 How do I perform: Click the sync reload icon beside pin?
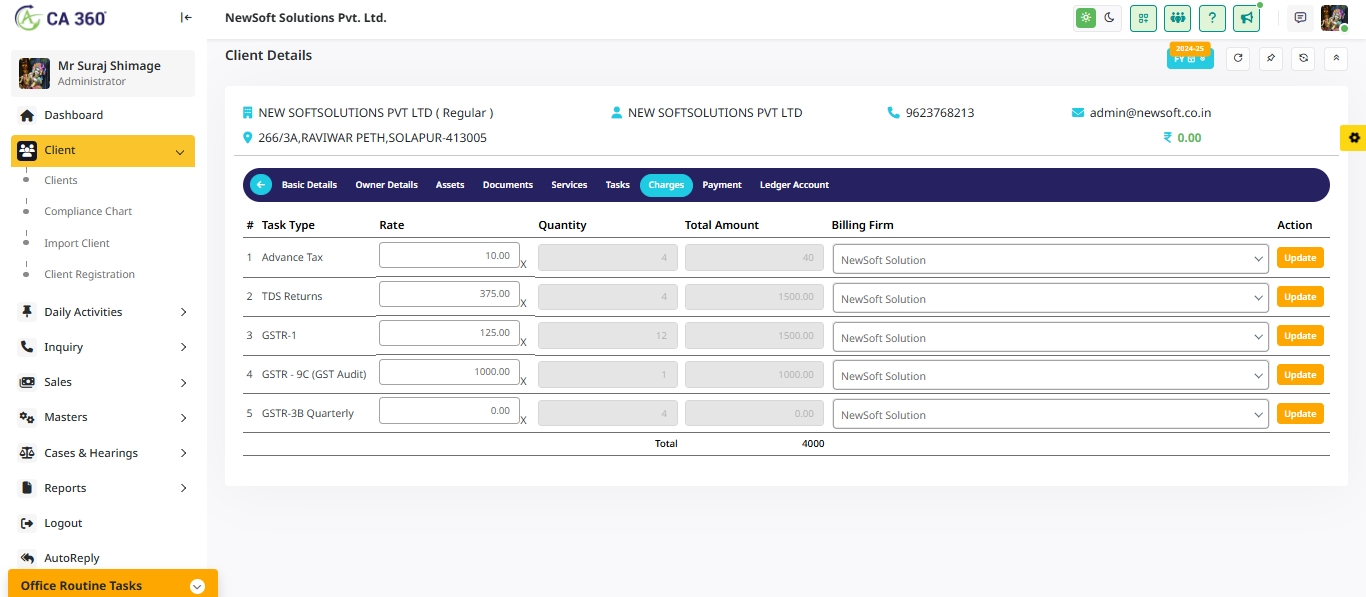tap(1303, 58)
